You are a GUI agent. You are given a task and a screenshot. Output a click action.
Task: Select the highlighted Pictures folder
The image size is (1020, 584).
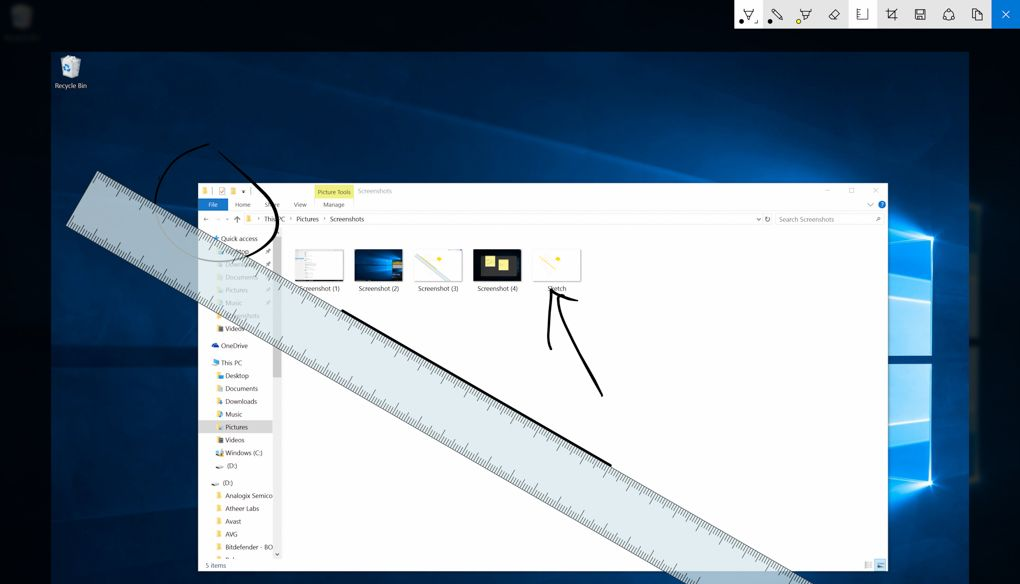tap(235, 427)
